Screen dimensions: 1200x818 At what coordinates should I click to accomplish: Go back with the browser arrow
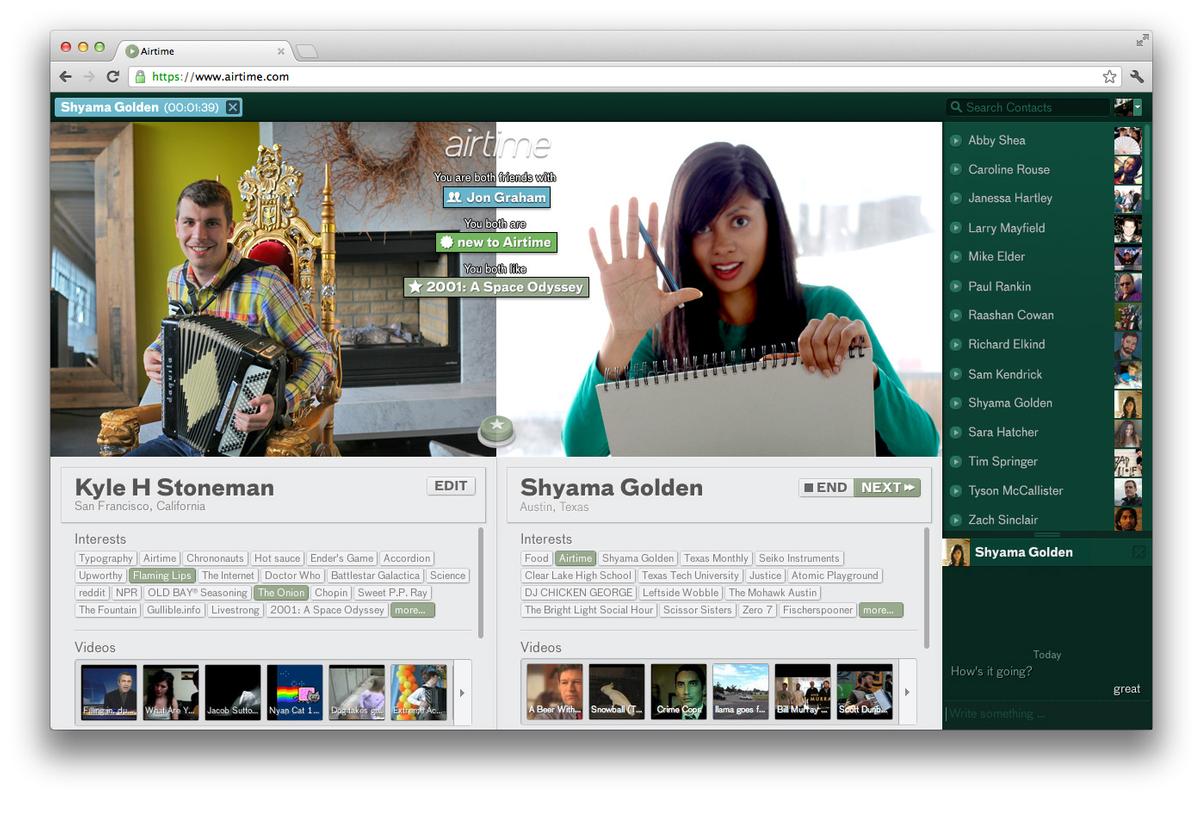coord(66,76)
